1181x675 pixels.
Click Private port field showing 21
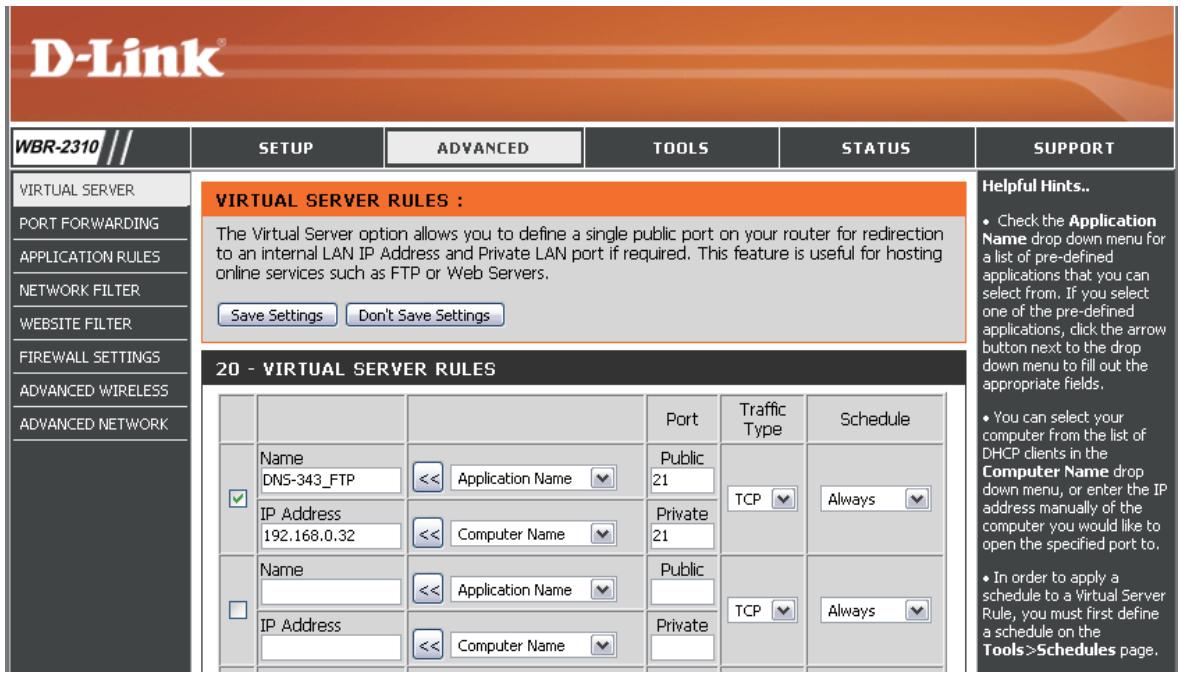coord(682,536)
